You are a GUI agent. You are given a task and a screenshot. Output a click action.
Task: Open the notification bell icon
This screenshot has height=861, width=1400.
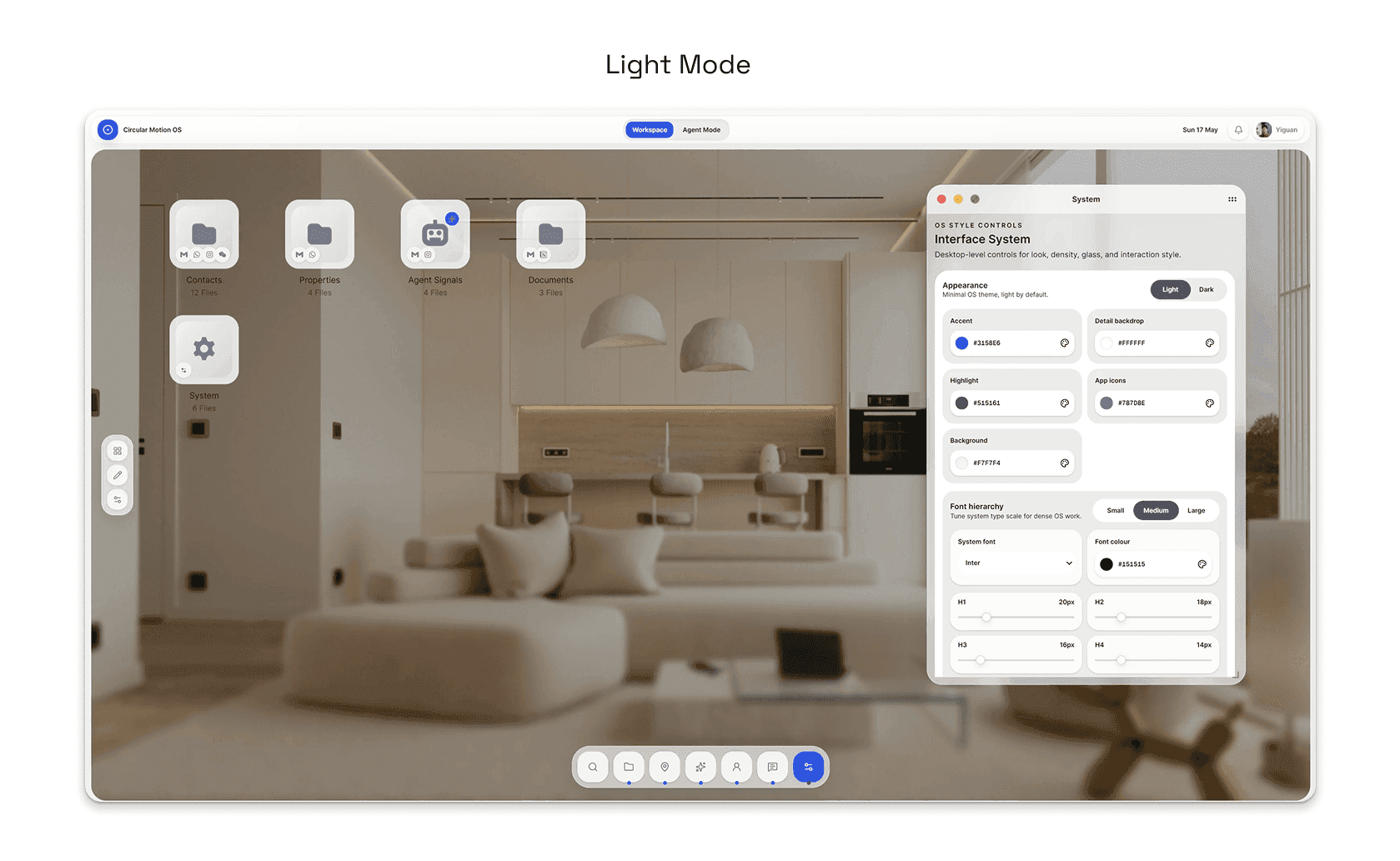1238,130
